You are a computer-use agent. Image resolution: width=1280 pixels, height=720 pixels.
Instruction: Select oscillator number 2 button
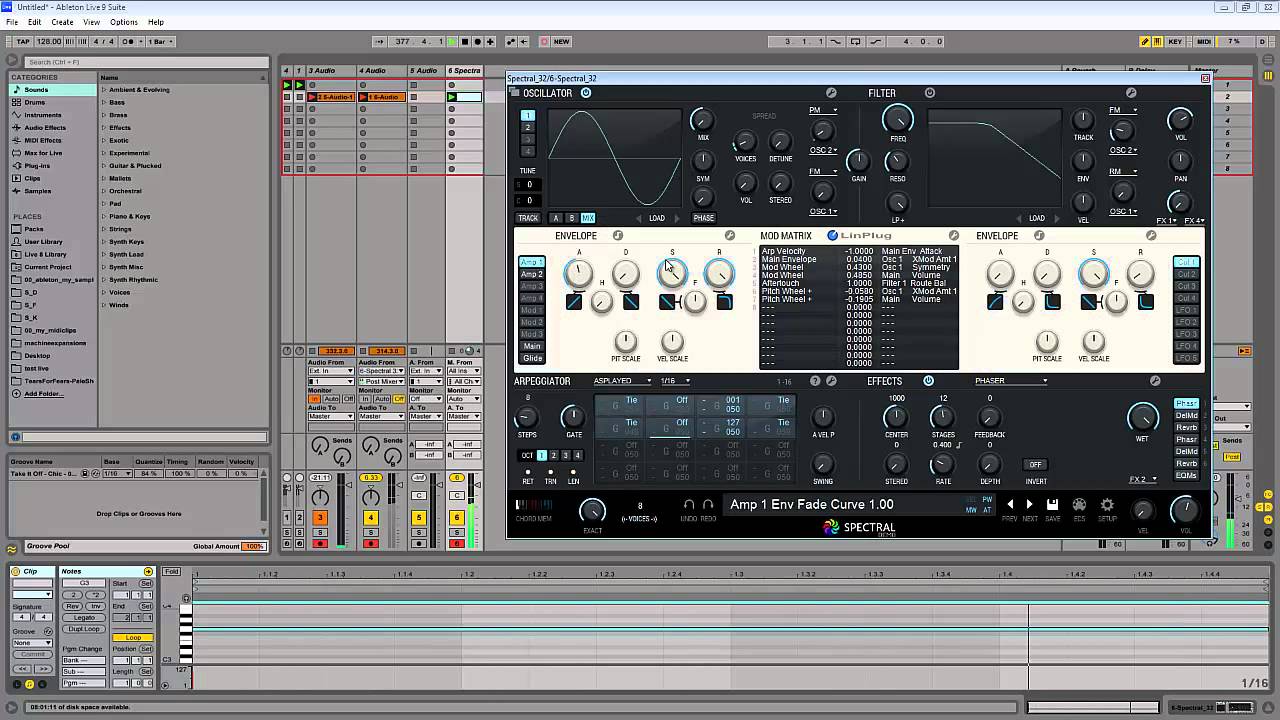pos(528,128)
